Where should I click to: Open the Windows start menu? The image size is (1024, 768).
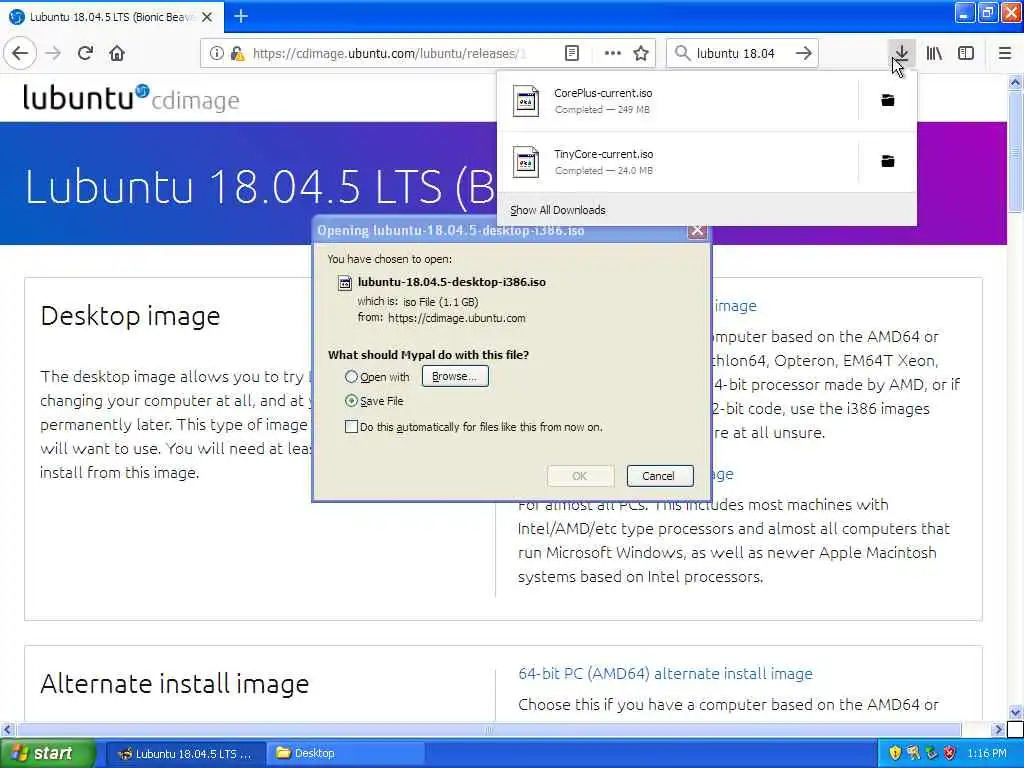[x=46, y=754]
